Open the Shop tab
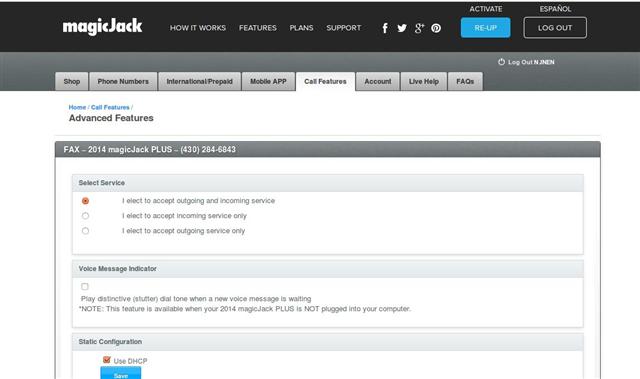The width and height of the screenshot is (640, 379). coord(72,82)
